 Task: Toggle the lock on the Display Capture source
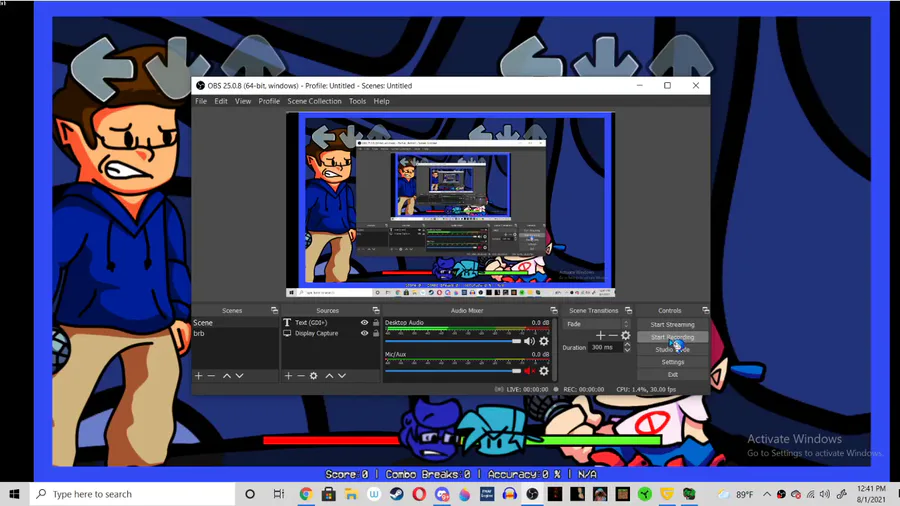(x=376, y=333)
